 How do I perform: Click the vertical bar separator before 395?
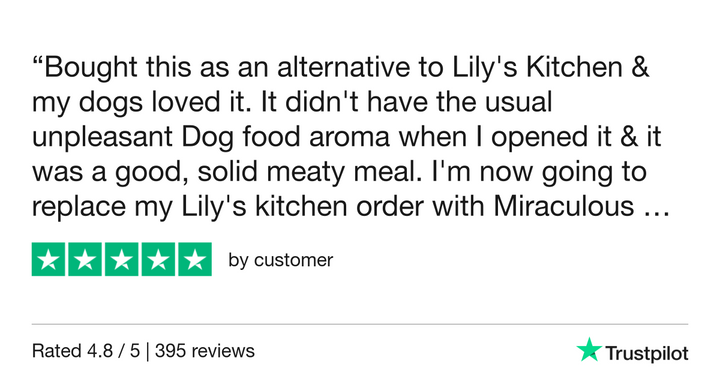point(147,352)
